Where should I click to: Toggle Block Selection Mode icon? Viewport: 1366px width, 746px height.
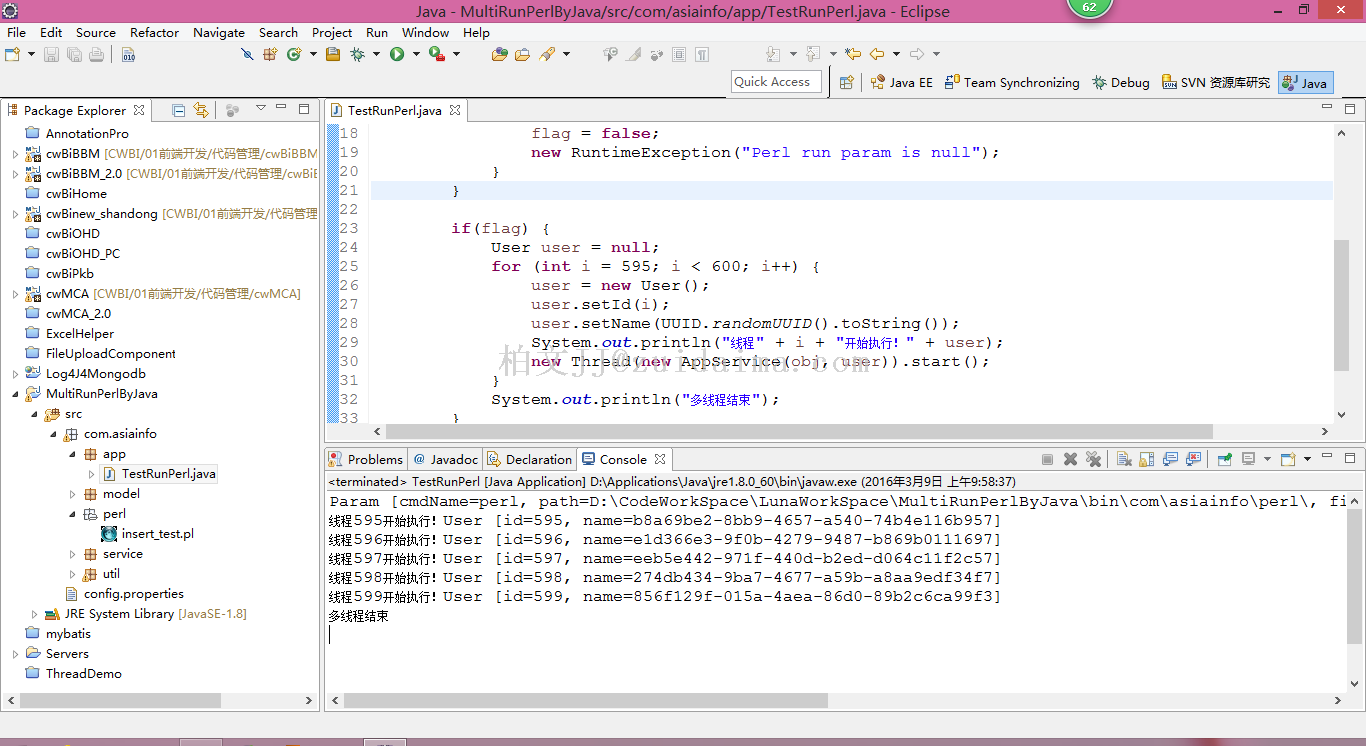(x=679, y=54)
